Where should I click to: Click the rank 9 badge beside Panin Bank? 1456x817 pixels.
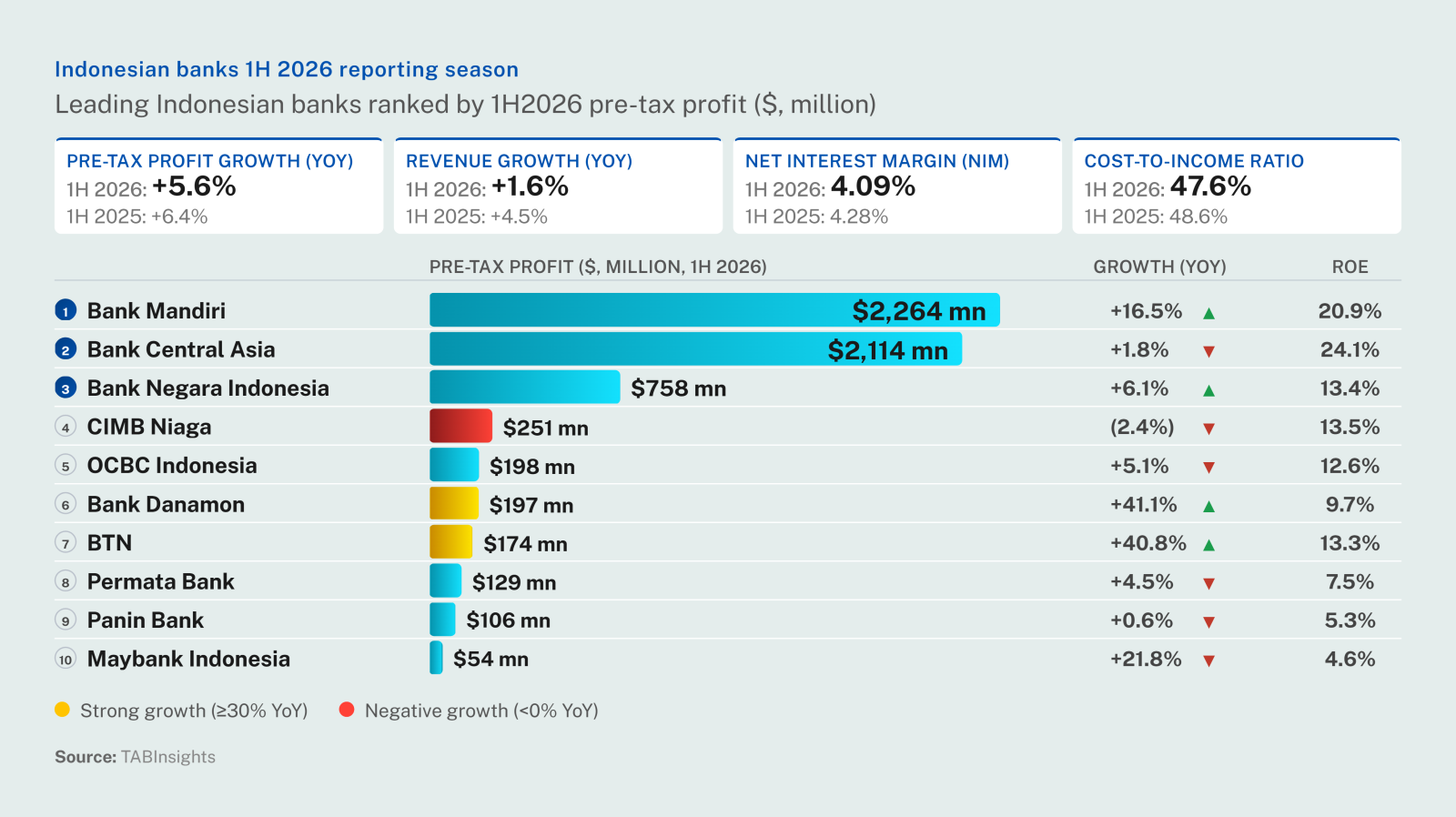(66, 620)
